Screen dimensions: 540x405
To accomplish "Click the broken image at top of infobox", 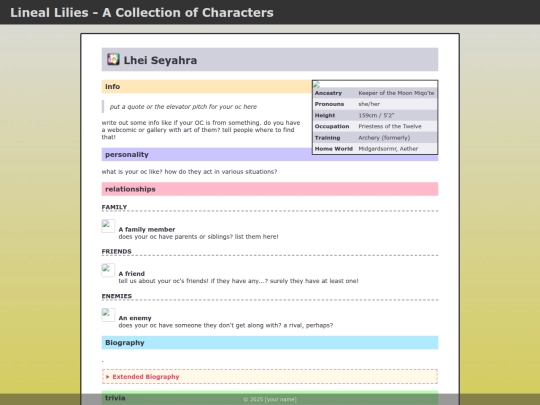I will point(316,84).
